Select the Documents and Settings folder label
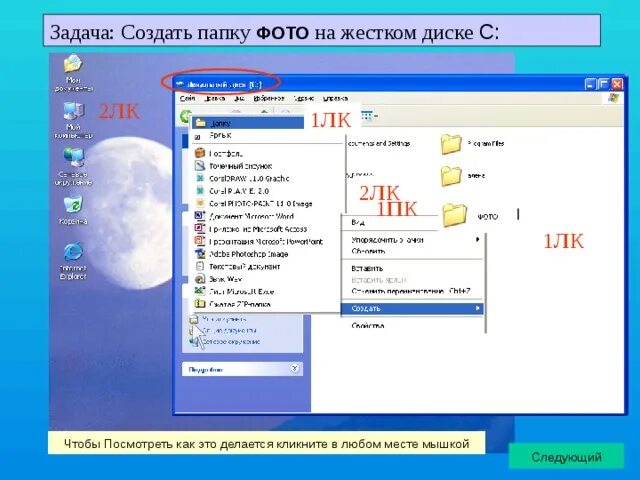 click(x=378, y=144)
